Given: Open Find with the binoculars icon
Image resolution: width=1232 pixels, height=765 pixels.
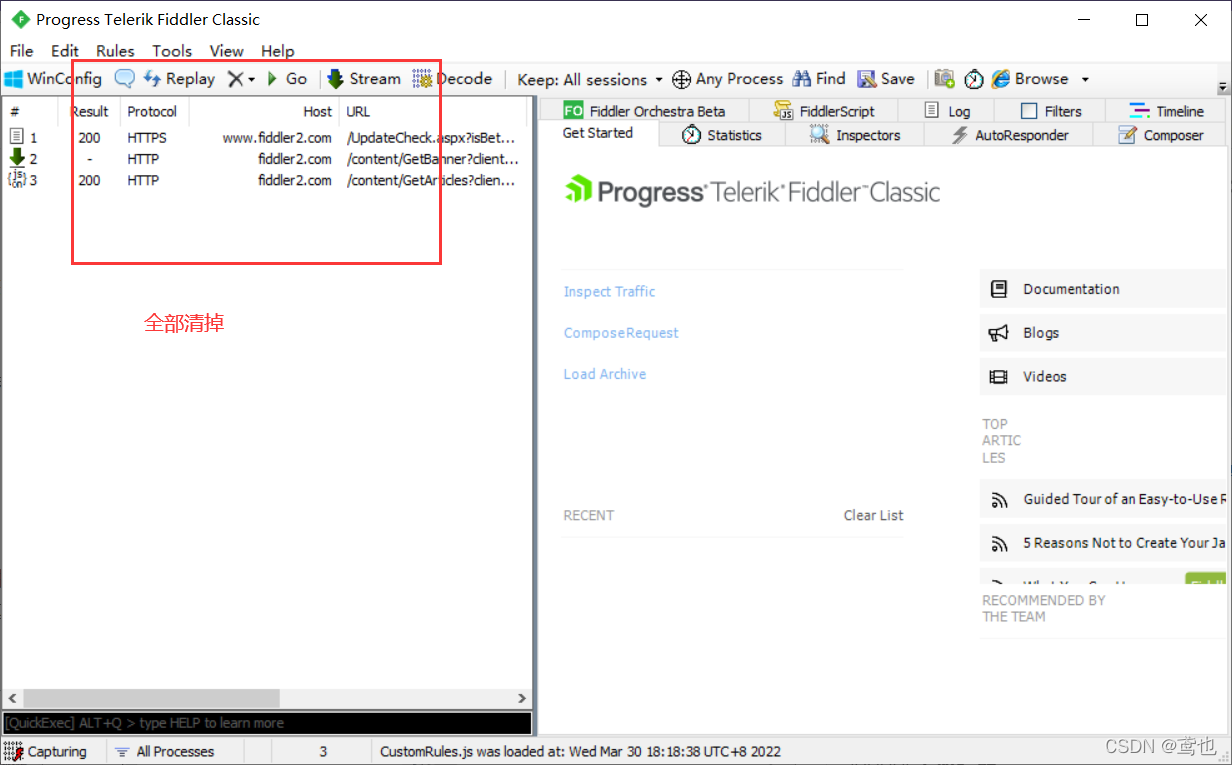Looking at the screenshot, I should [819, 79].
